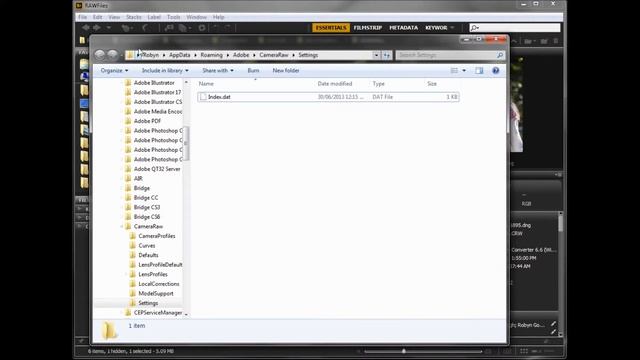This screenshot has width=640, height=360.
Task: Rotate 90° counterclockwise in Bridge toolbar
Action: tap(216, 28)
